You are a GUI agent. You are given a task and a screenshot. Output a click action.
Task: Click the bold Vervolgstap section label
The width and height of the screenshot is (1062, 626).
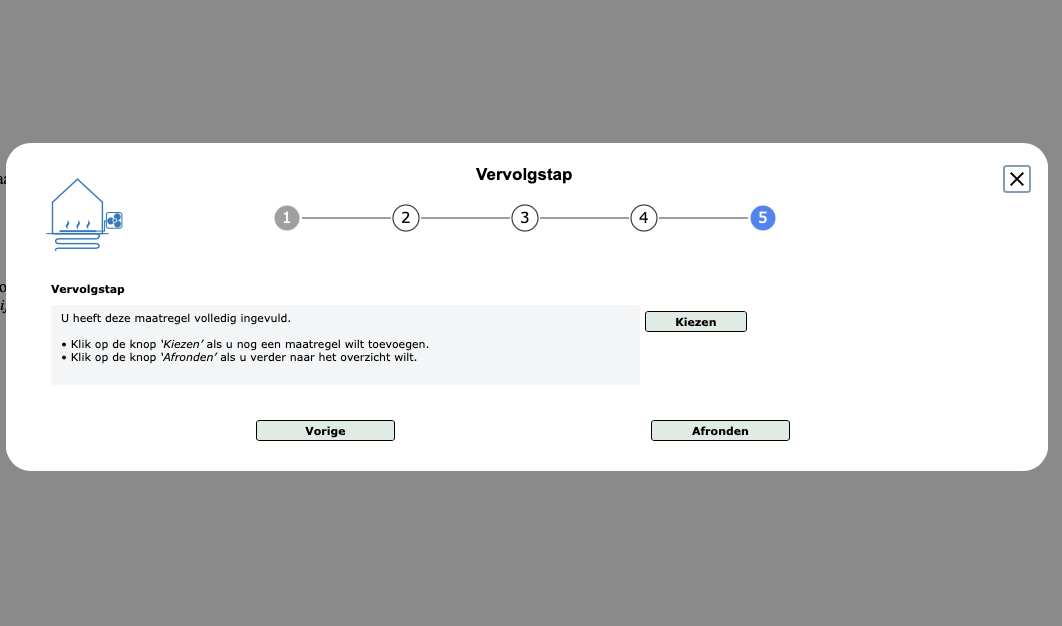pos(88,289)
